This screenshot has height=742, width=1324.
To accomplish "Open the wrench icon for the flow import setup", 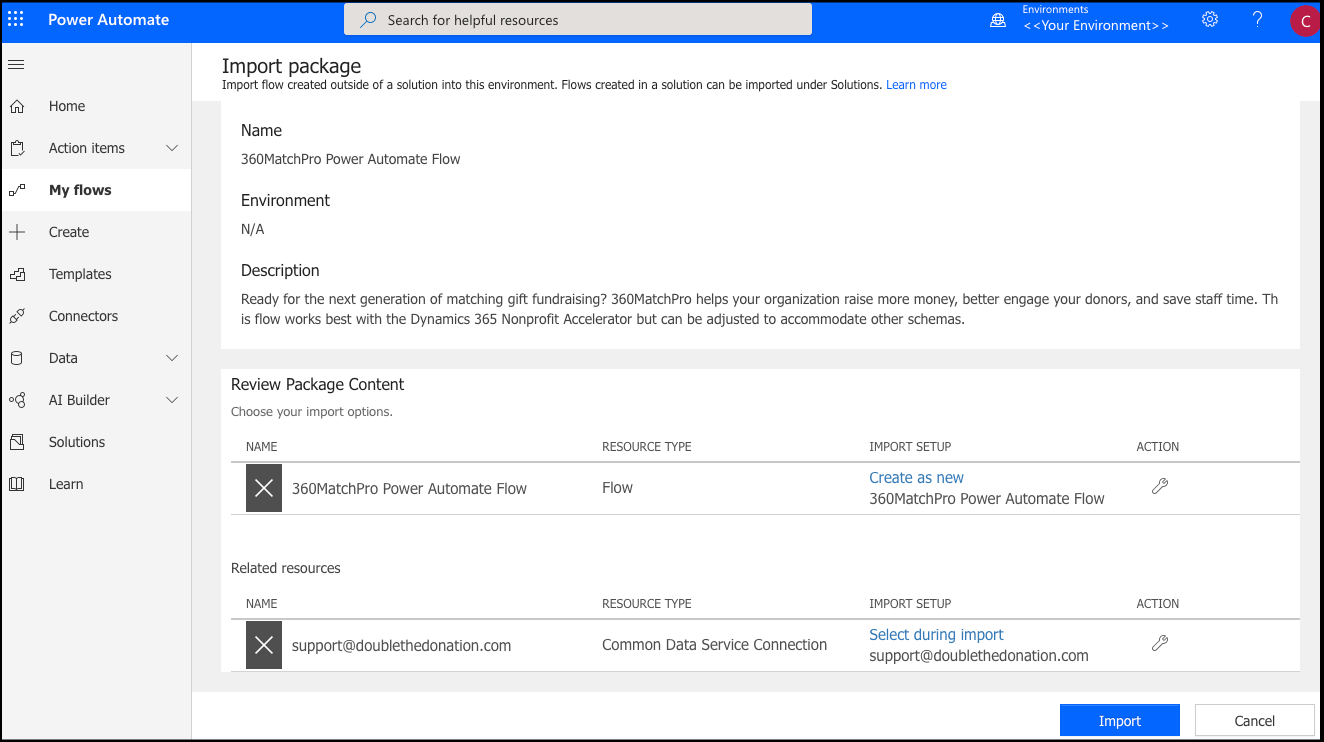I will (x=1160, y=487).
